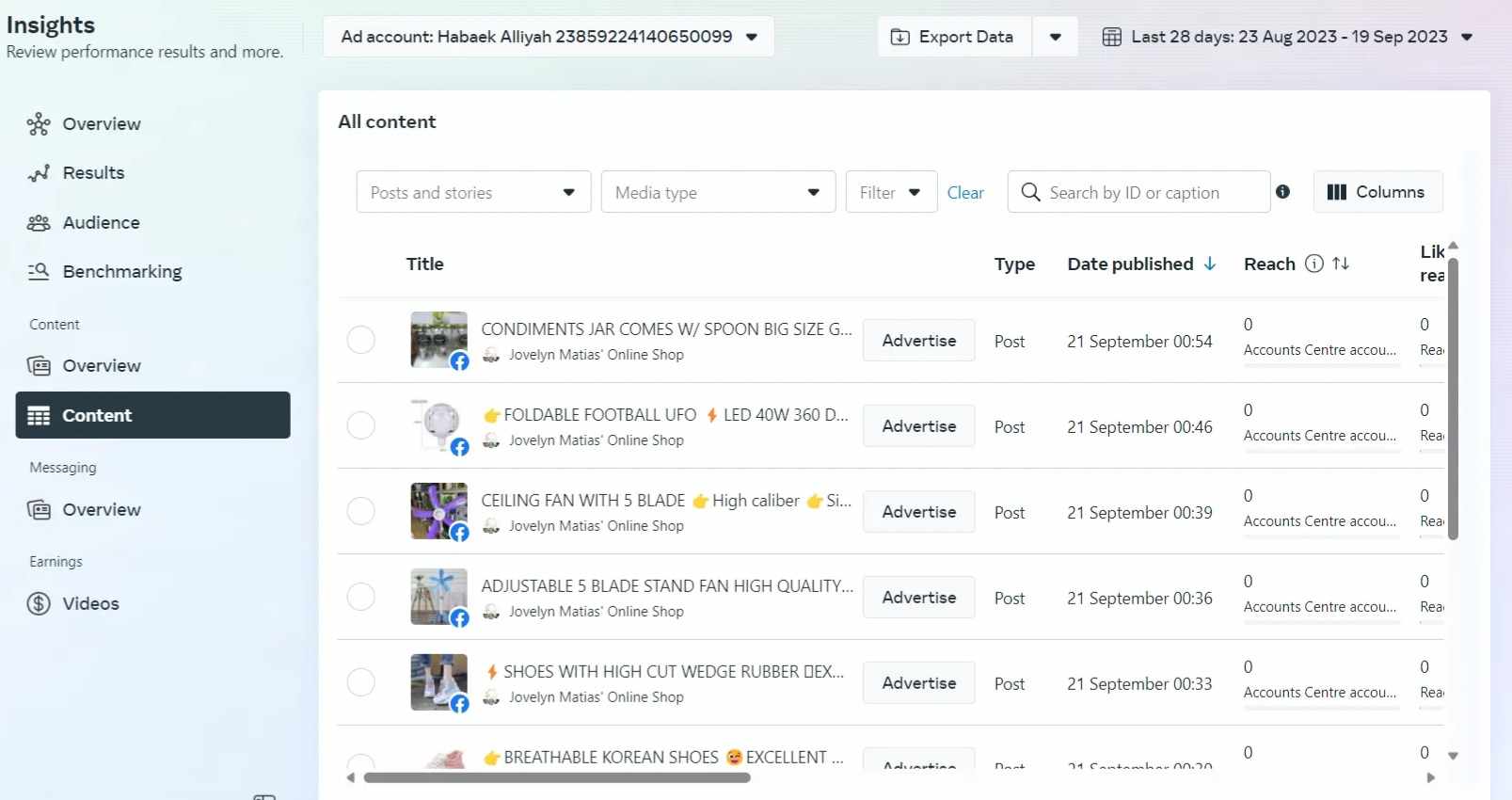Click the Content table grid icon
1512x800 pixels.
tap(39, 416)
